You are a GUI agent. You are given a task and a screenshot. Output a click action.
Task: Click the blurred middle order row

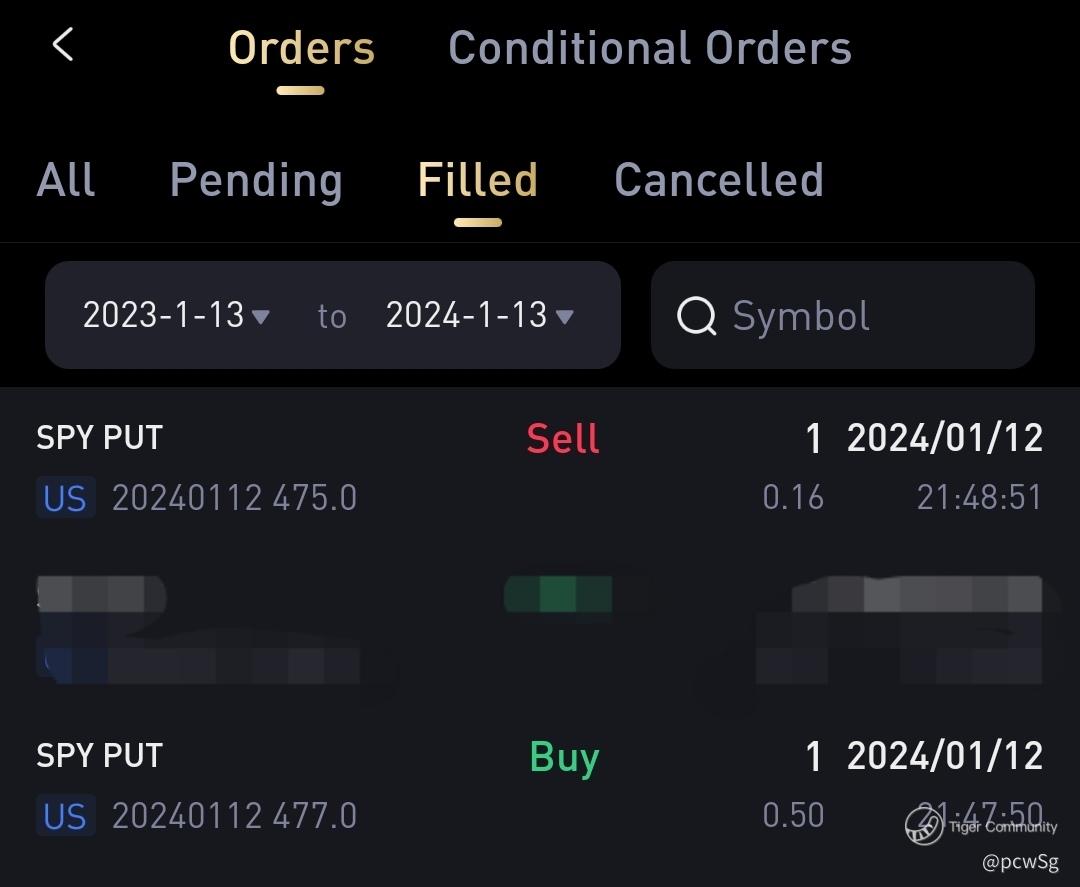click(x=540, y=625)
